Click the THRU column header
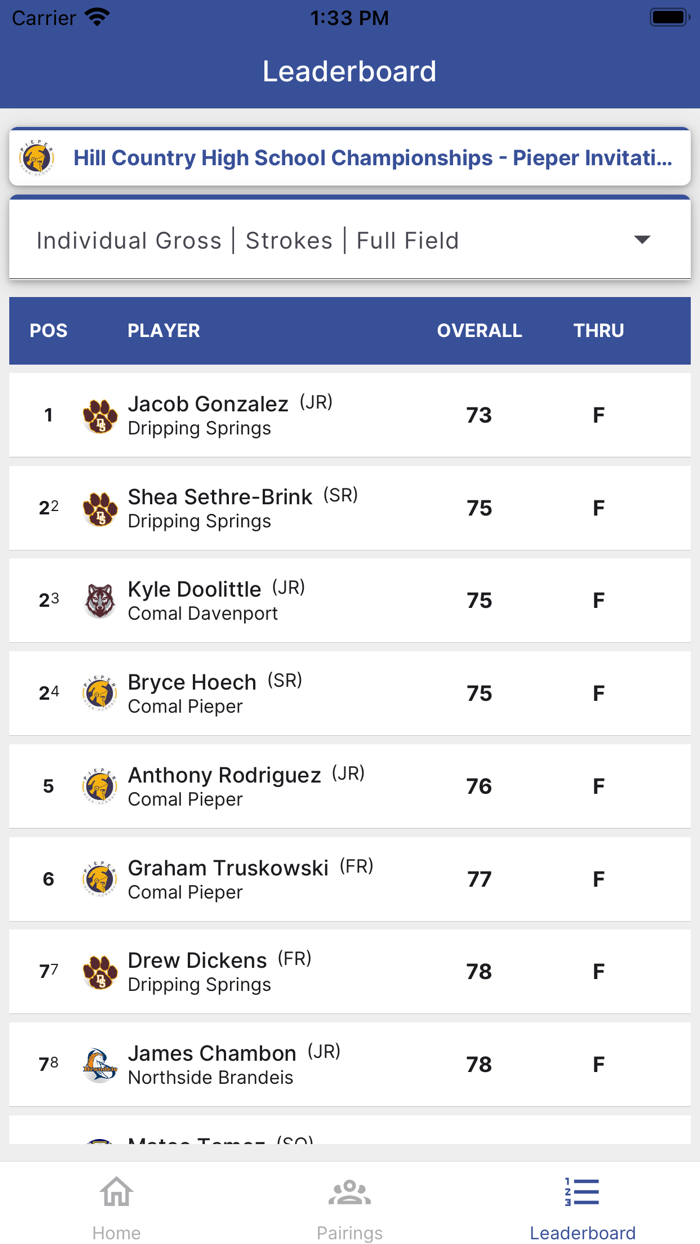This screenshot has width=700, height=1244. [x=598, y=331]
